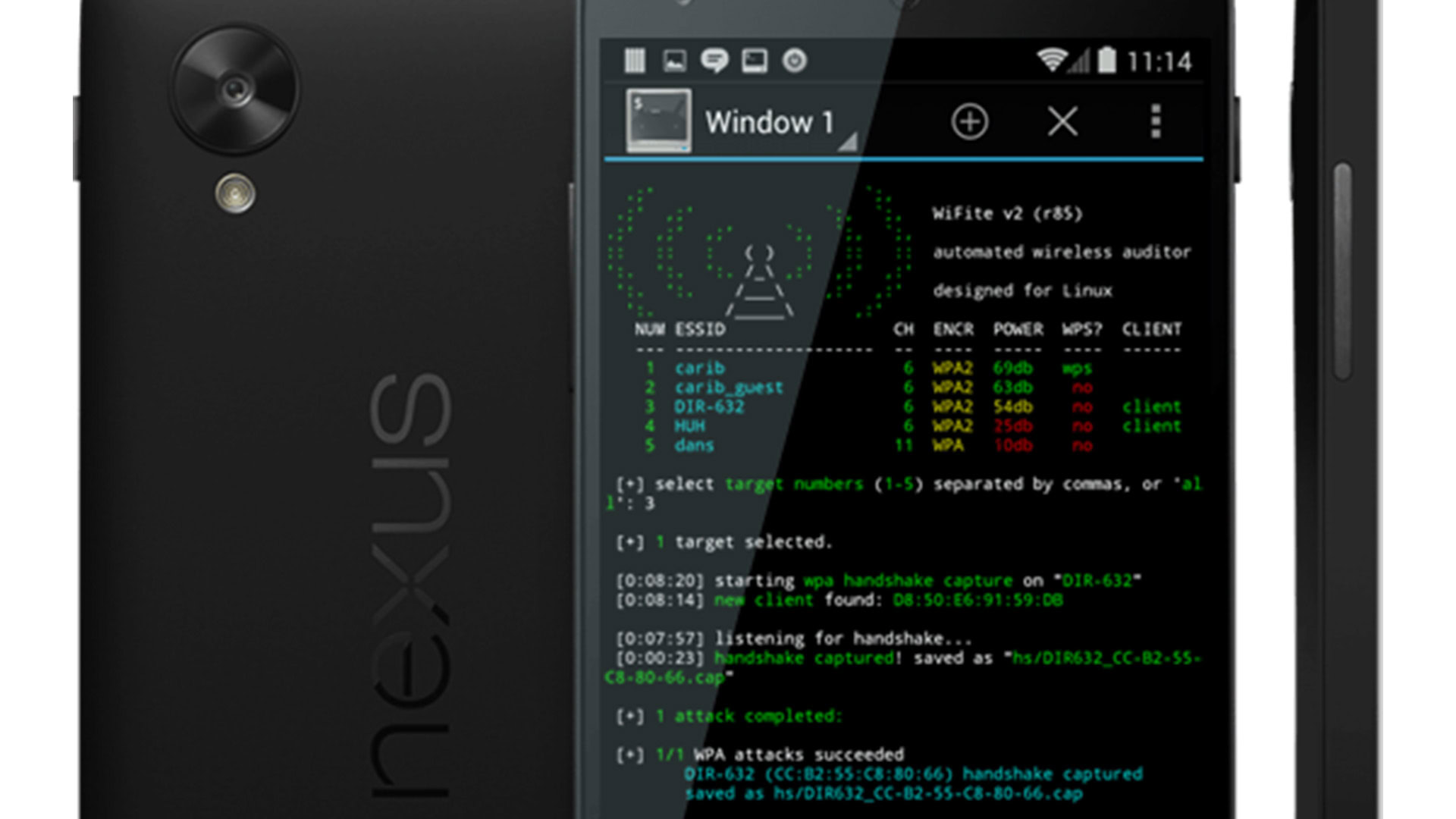Close the current terminal window
The width and height of the screenshot is (1456, 819).
pyautogui.click(x=1062, y=121)
